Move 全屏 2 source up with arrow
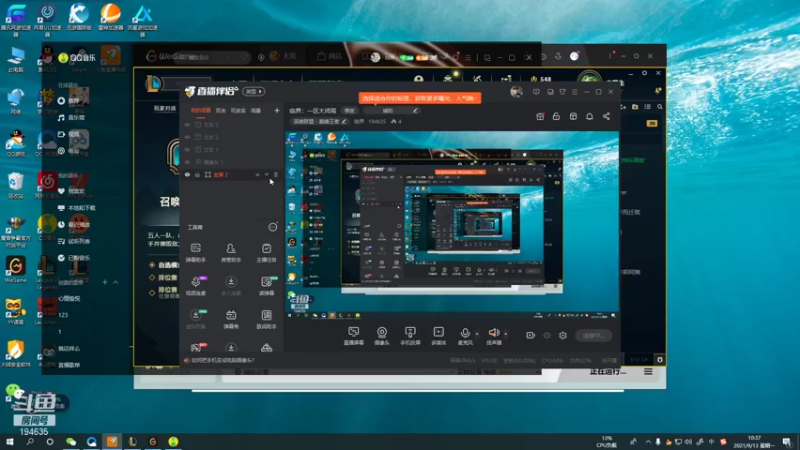Screen dimensions: 800x450 click(258, 174)
